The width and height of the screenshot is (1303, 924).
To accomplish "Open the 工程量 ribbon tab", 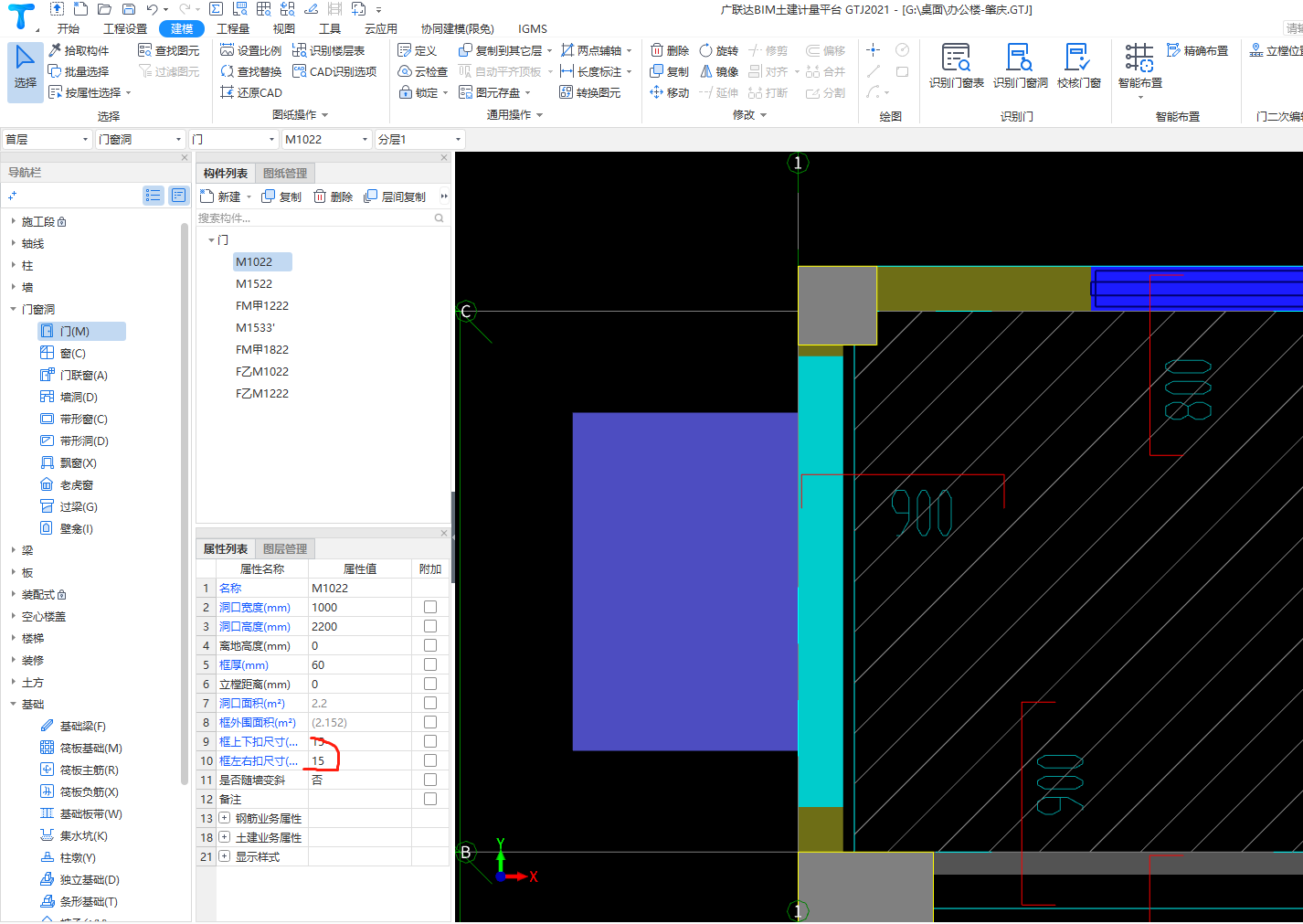I will pos(233,28).
